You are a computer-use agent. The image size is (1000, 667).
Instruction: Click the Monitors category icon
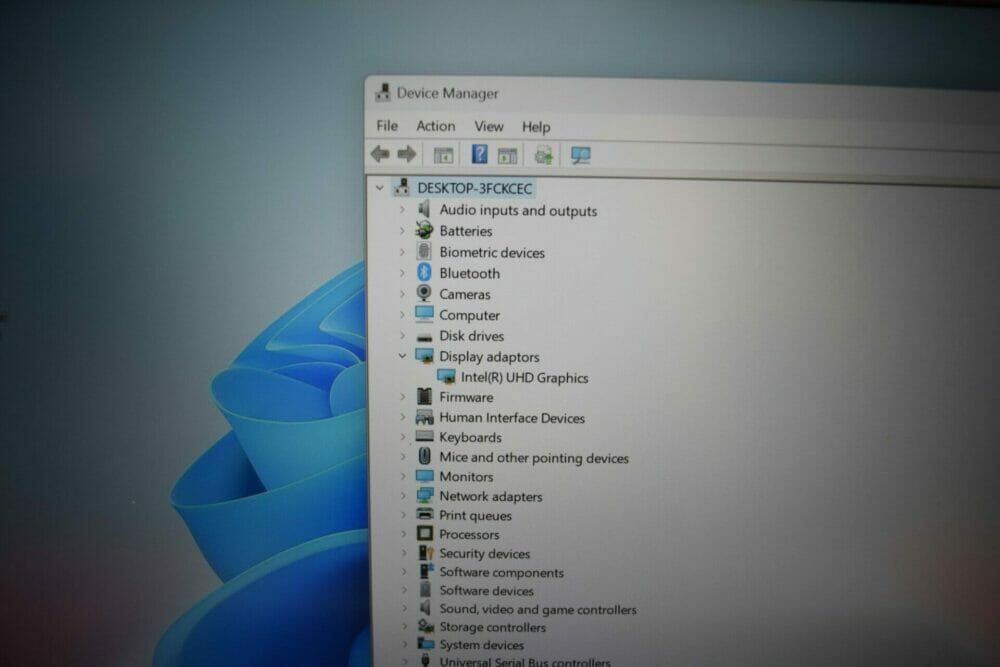tap(424, 476)
